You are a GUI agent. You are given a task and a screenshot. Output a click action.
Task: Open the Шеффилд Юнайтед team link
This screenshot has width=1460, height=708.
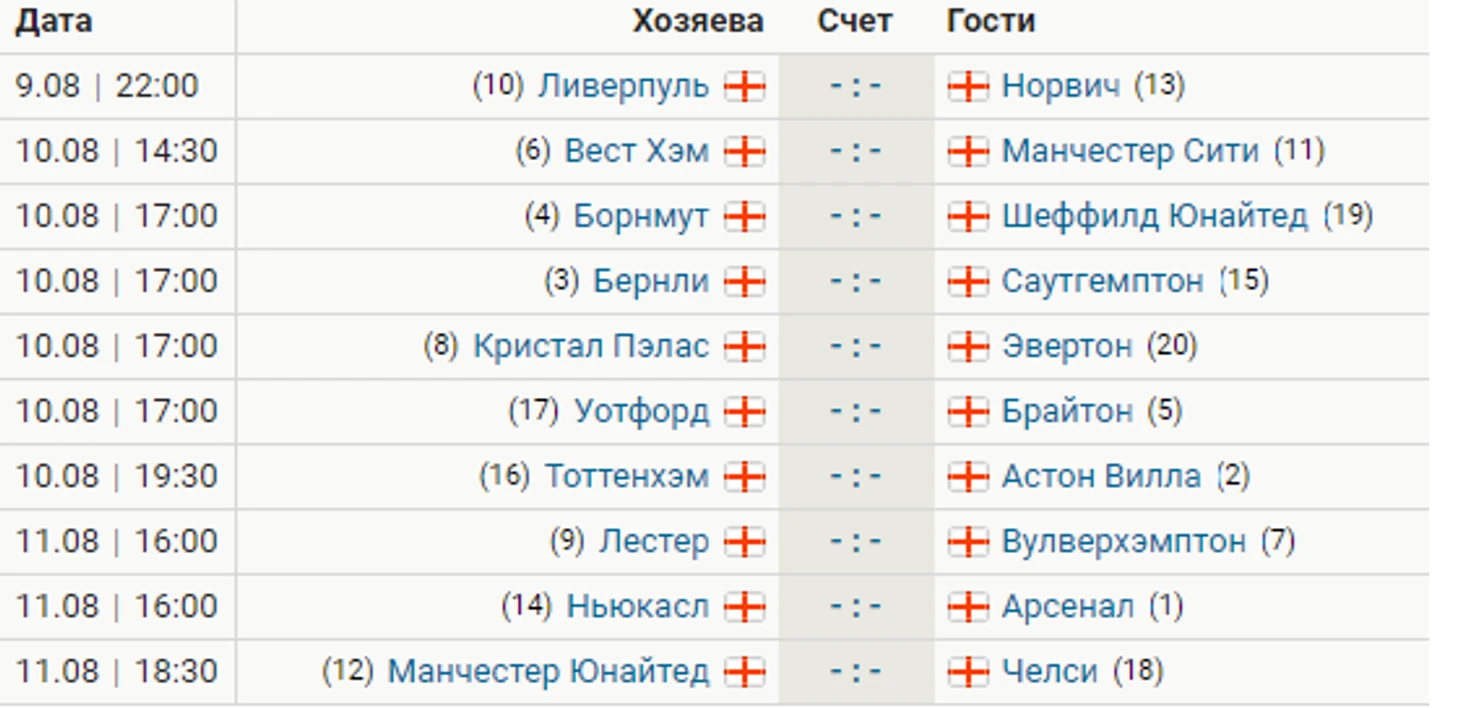pos(1155,216)
